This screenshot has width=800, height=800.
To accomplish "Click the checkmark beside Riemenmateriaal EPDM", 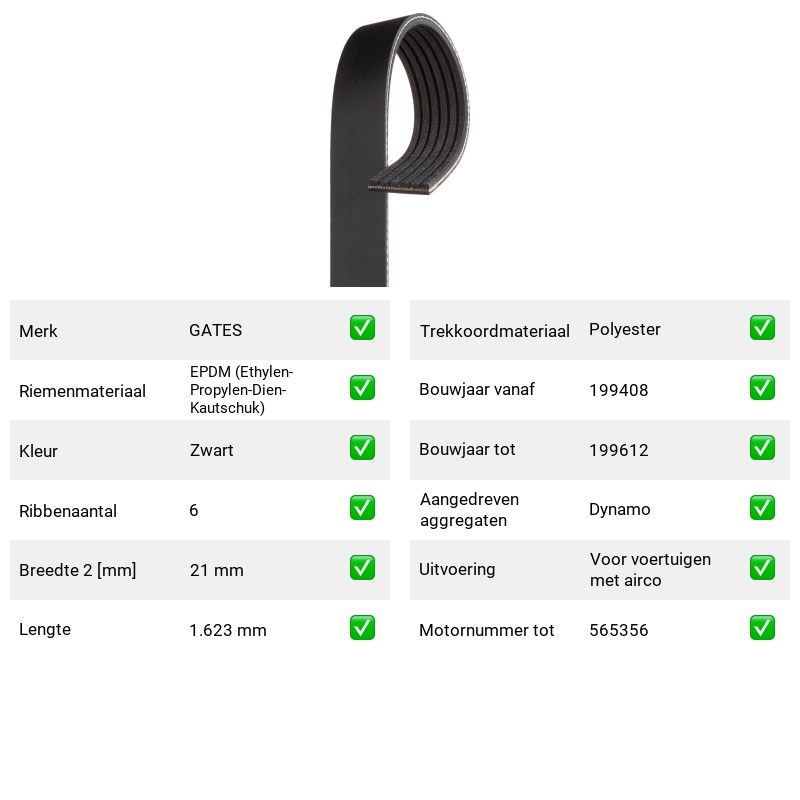I will click(x=362, y=388).
